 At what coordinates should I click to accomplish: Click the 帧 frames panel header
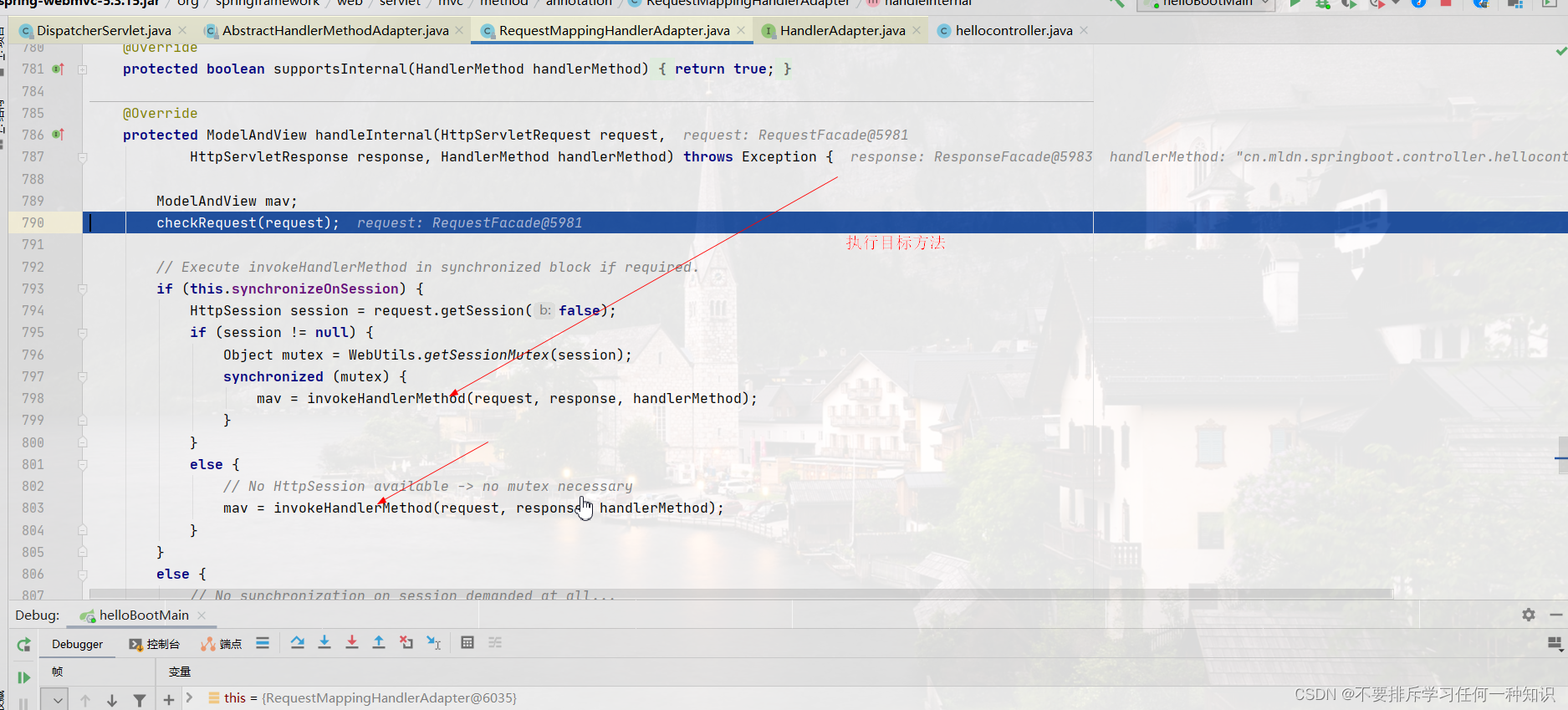tap(57, 672)
